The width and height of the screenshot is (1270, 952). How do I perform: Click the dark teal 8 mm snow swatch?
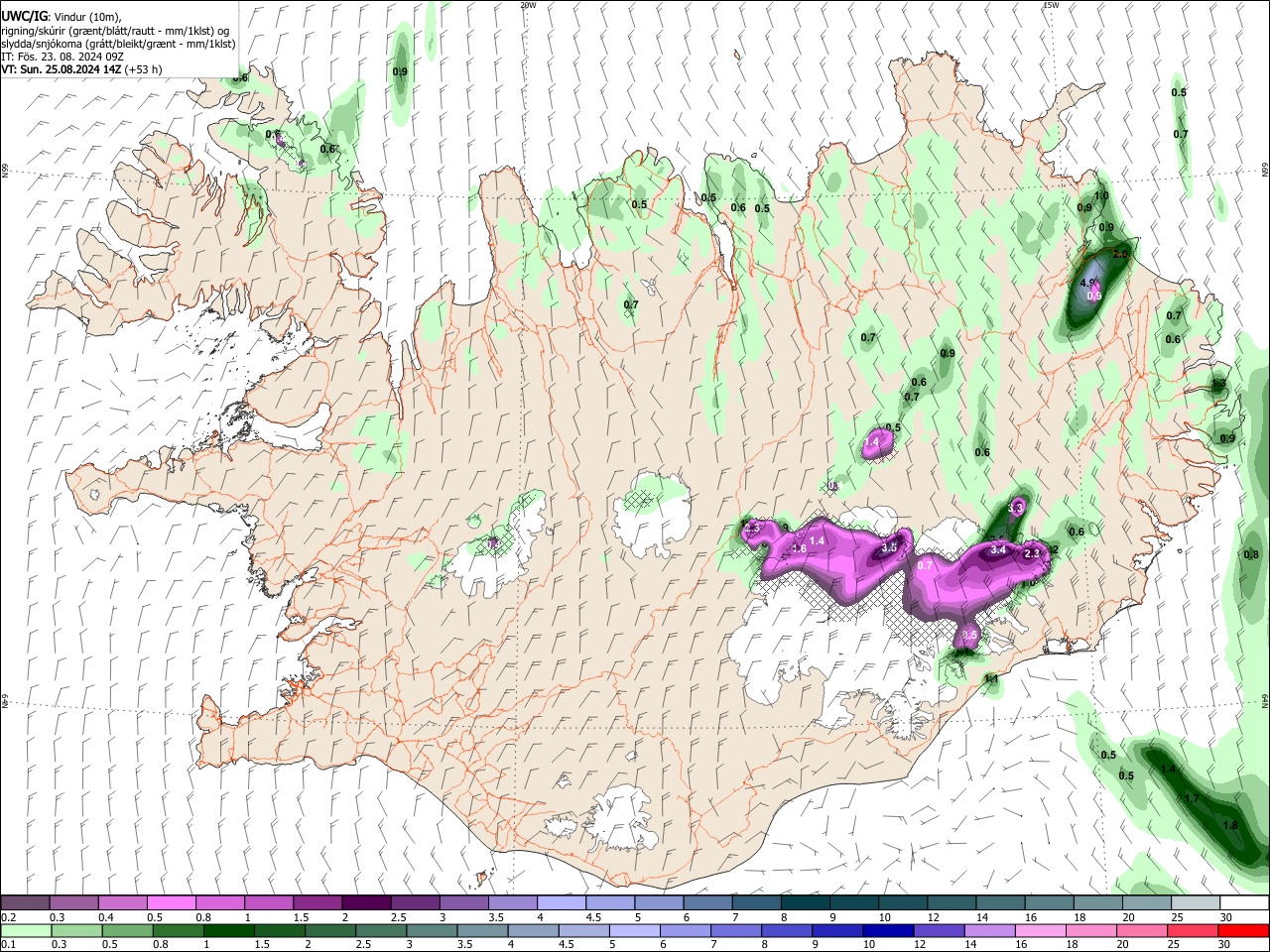[806, 903]
